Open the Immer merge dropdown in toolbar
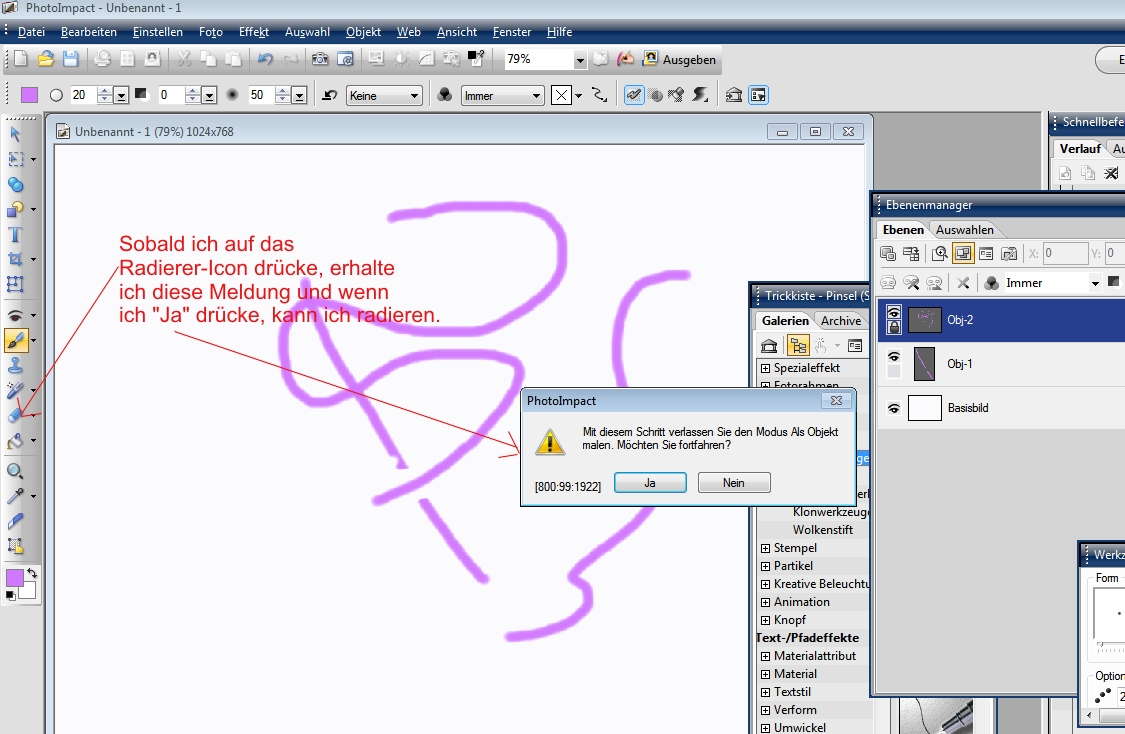This screenshot has height=734, width=1125. (x=502, y=95)
